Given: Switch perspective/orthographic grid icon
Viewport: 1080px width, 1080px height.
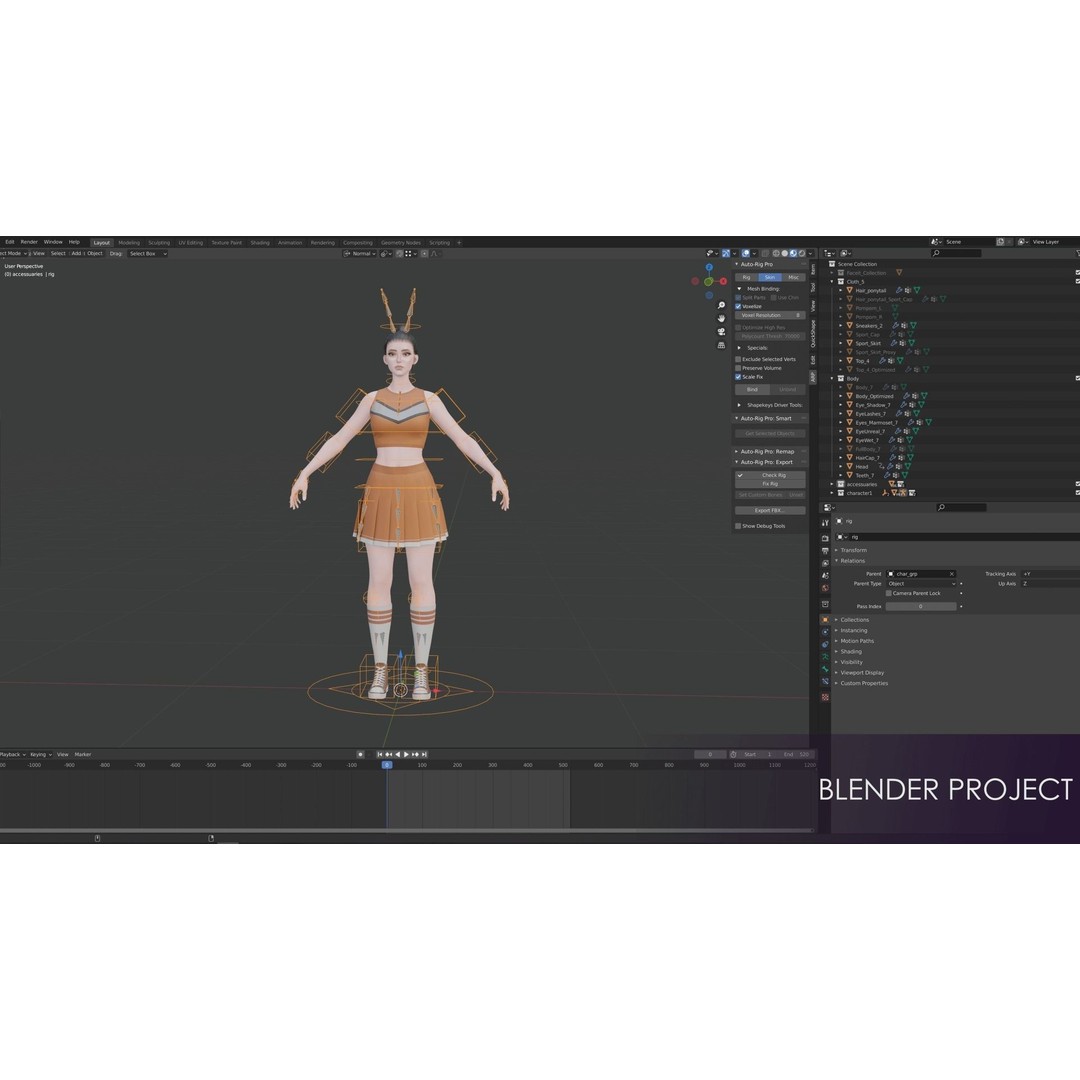Looking at the screenshot, I should 721,345.
